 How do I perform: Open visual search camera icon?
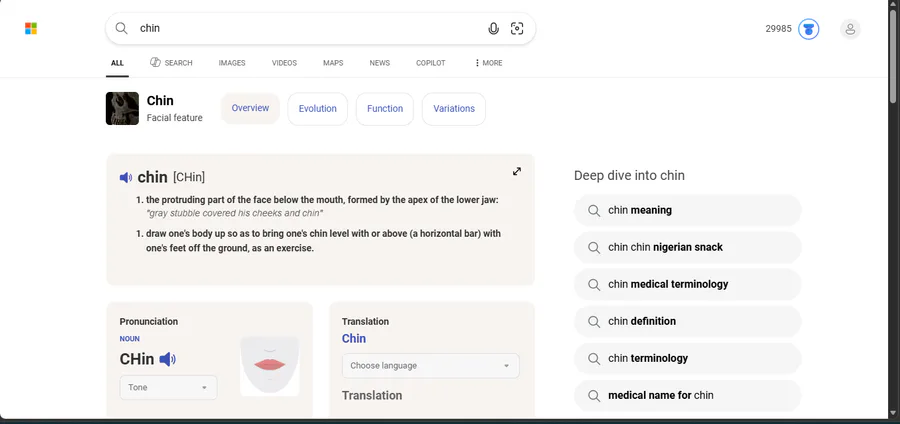click(x=517, y=29)
